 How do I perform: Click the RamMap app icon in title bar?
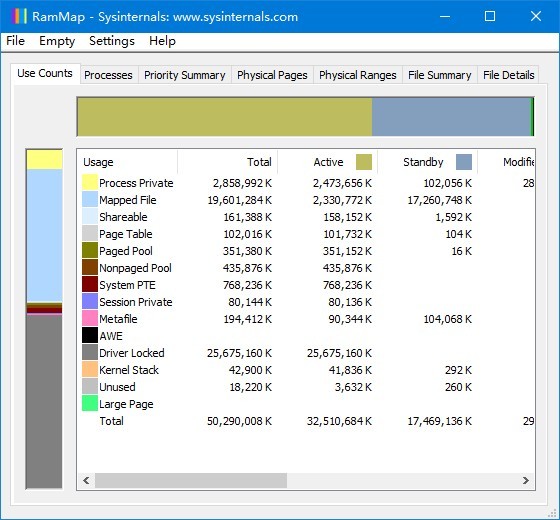(x=19, y=16)
